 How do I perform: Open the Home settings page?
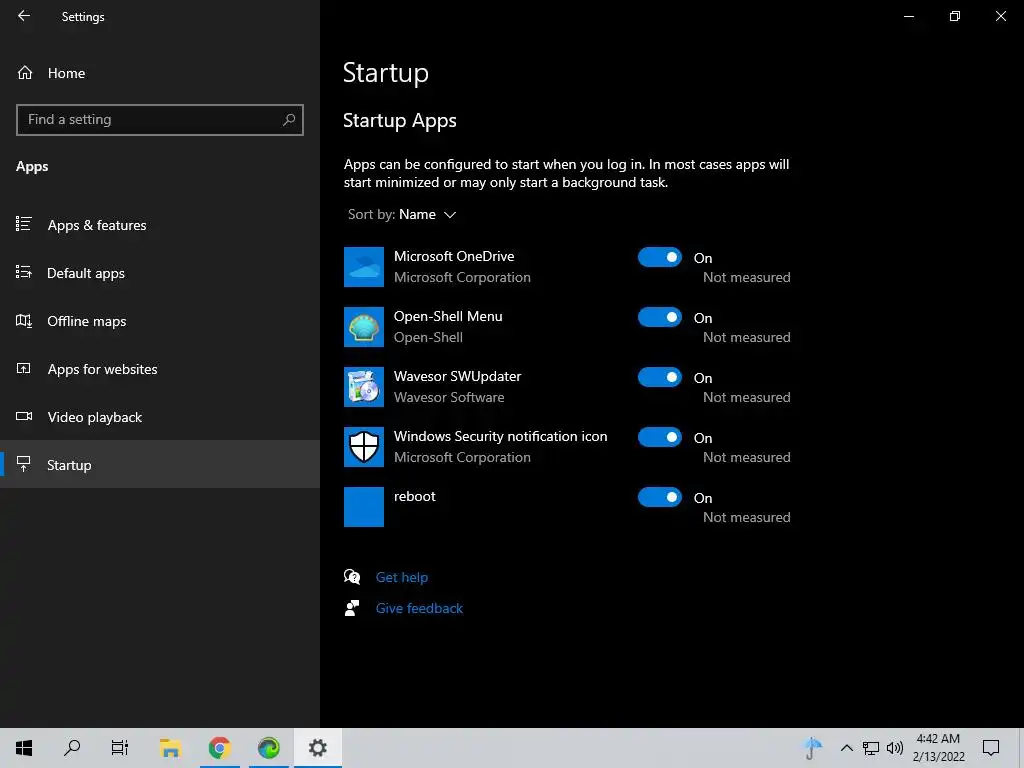pyautogui.click(x=160, y=73)
